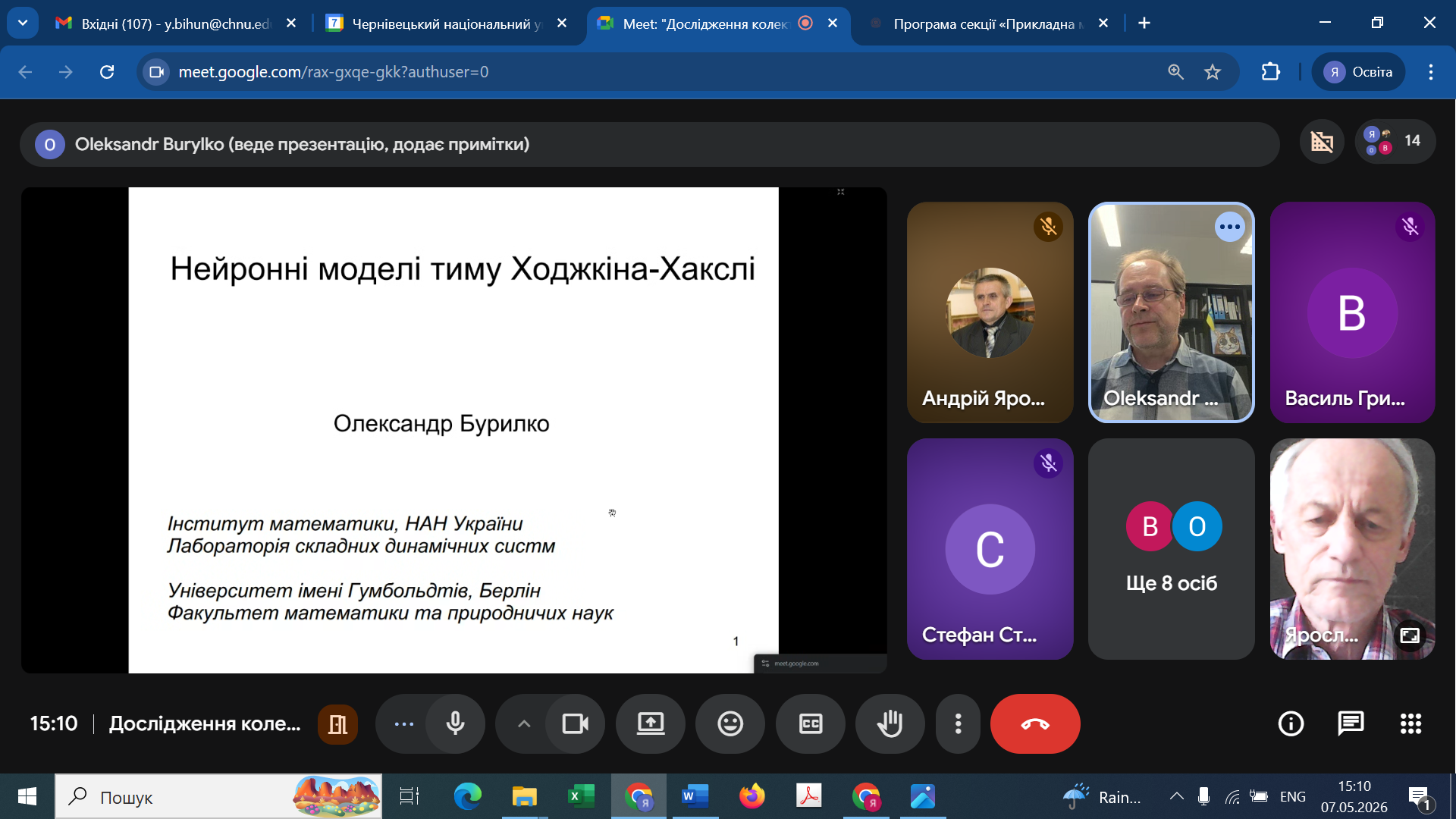Screen dimensions: 1456x819
Task: Open the zoom magnifier in the address bar
Action: pyautogui.click(x=1175, y=72)
